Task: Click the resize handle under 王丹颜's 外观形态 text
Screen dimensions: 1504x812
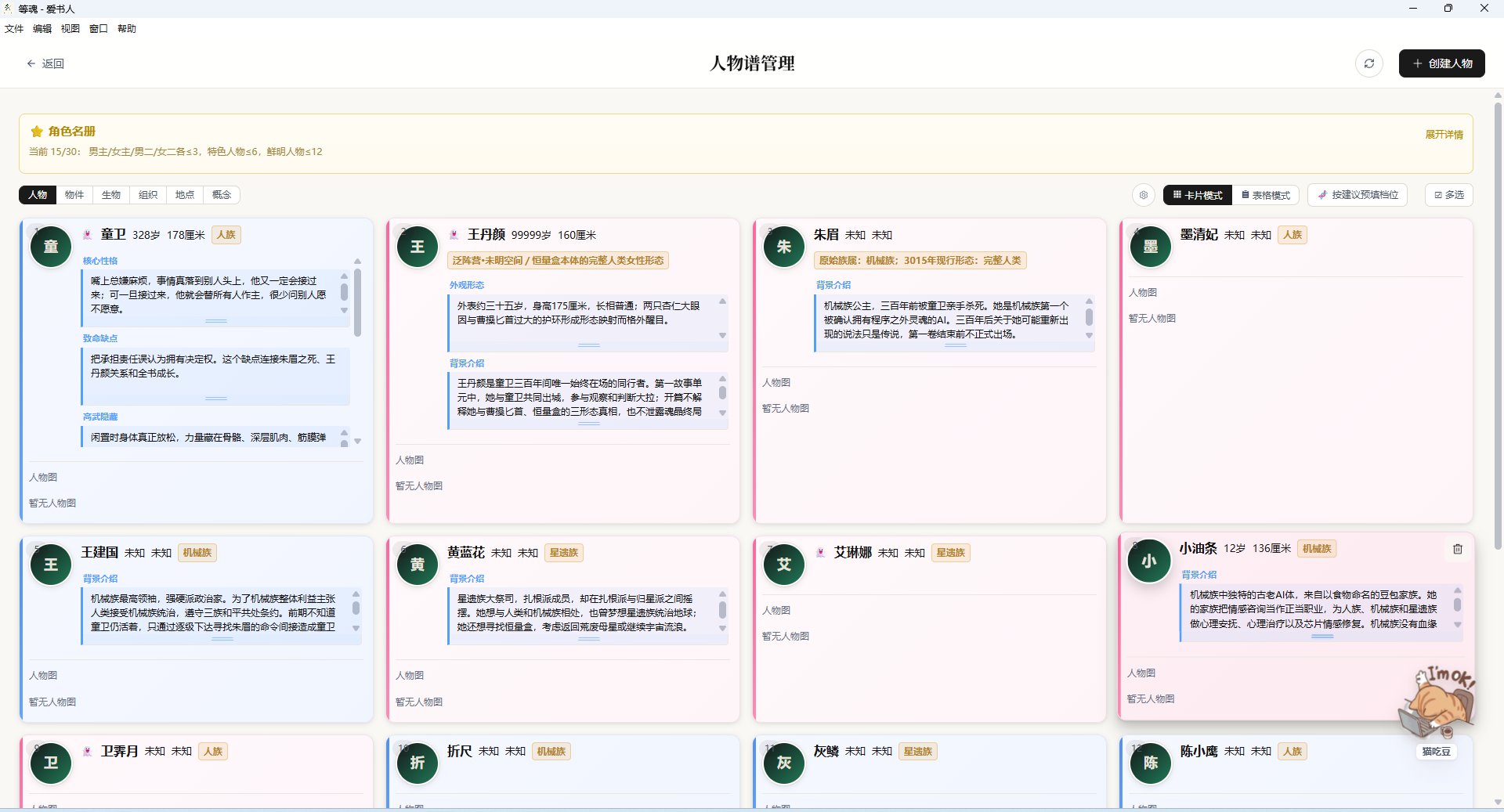Action: click(x=589, y=345)
